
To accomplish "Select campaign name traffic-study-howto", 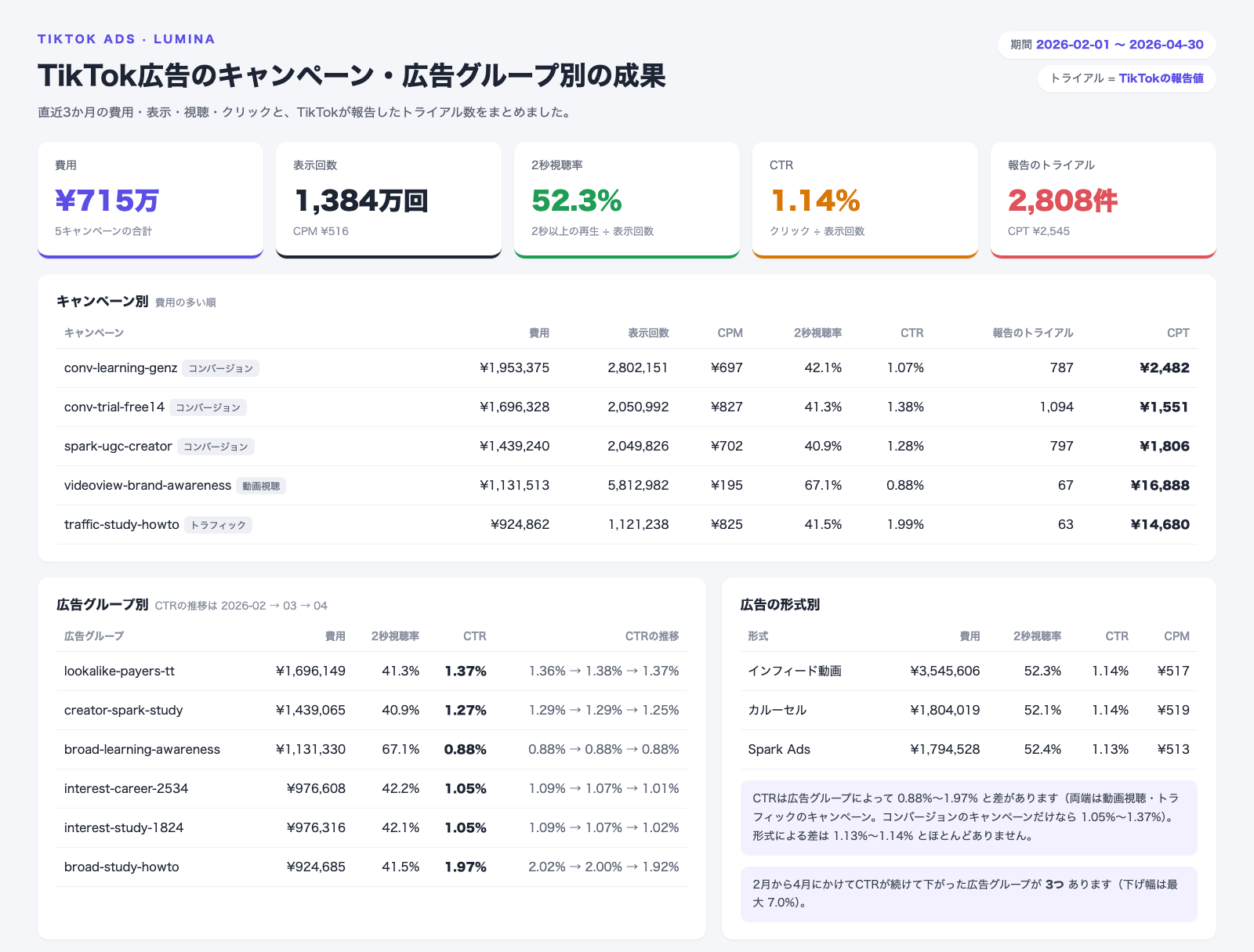I will click(121, 525).
